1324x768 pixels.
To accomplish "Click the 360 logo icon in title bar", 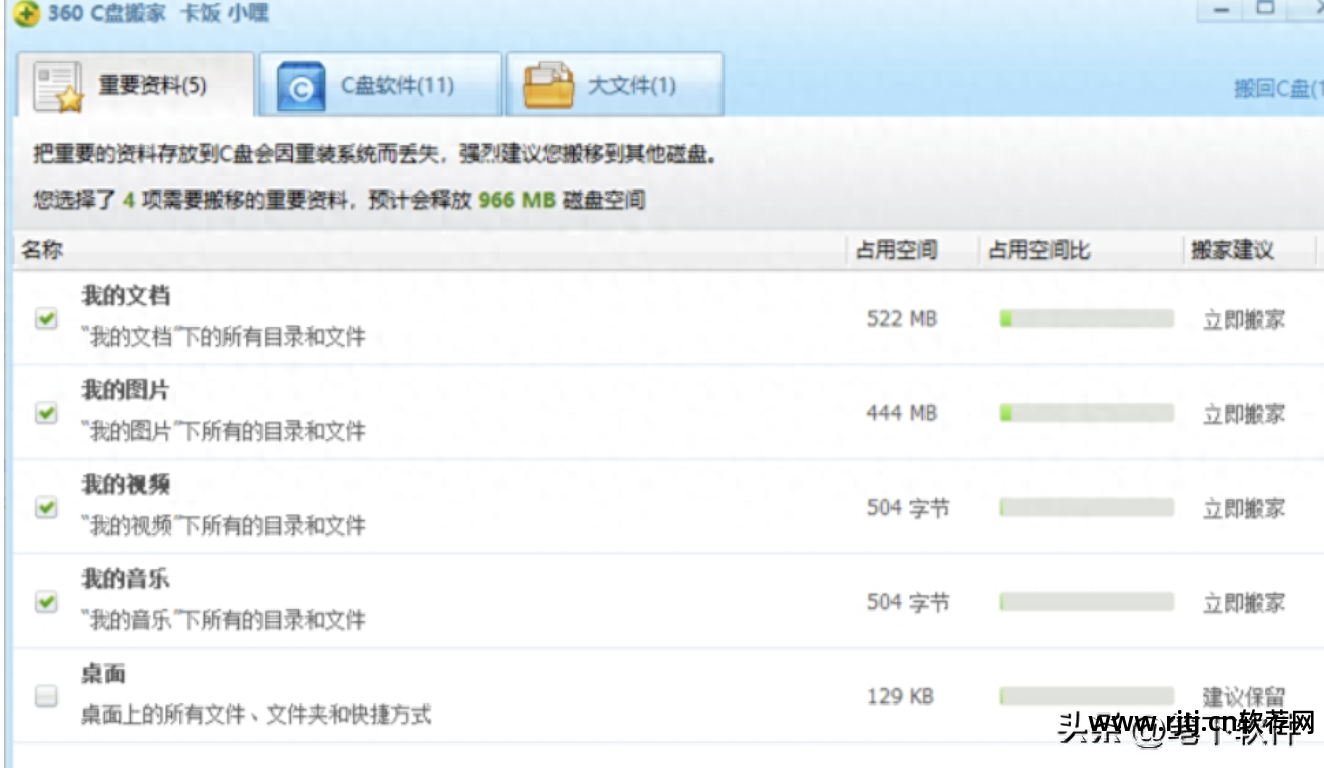I will coord(27,13).
